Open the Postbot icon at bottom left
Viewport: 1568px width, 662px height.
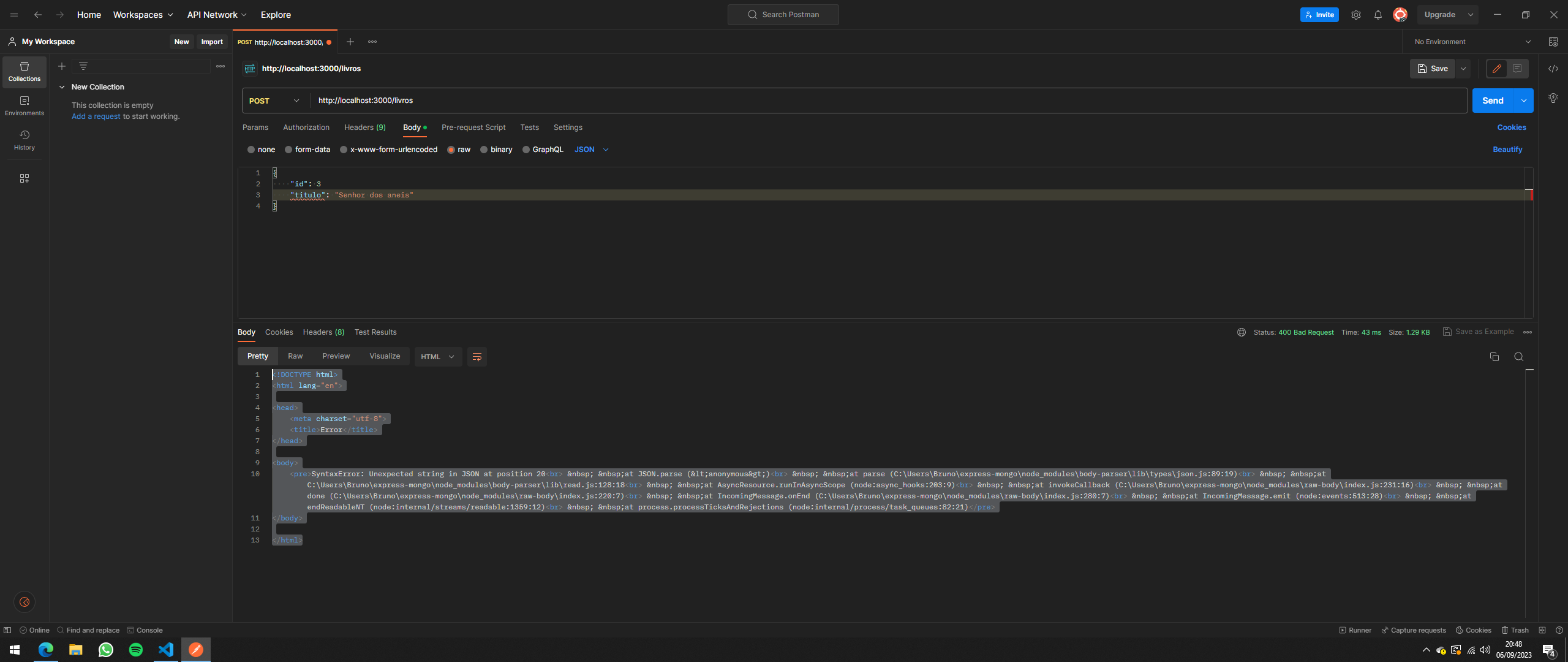click(x=24, y=602)
